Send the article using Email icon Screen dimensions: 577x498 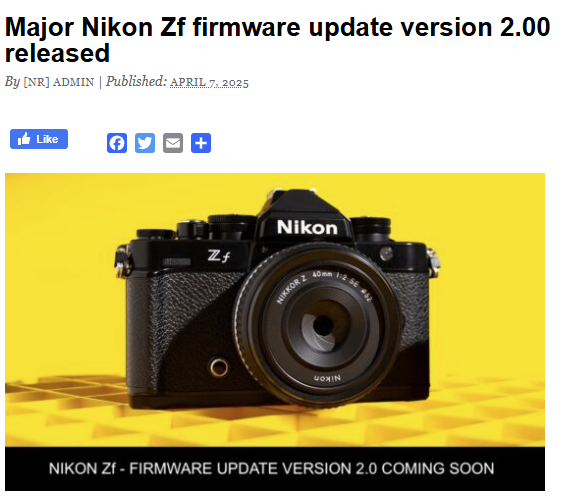tap(173, 143)
